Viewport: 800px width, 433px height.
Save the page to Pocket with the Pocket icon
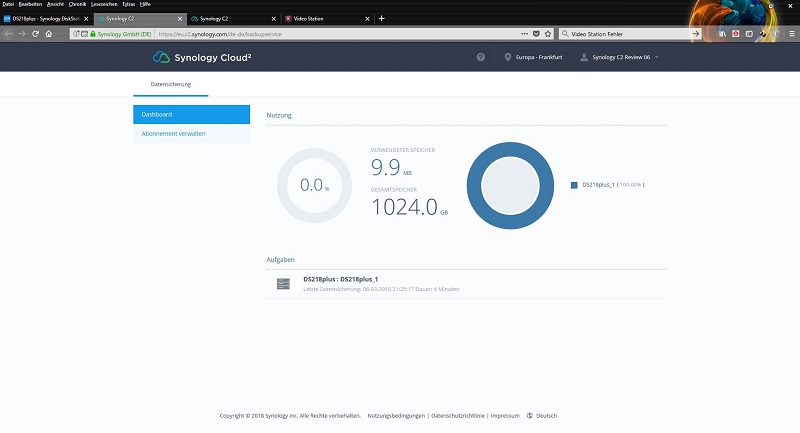click(x=536, y=34)
